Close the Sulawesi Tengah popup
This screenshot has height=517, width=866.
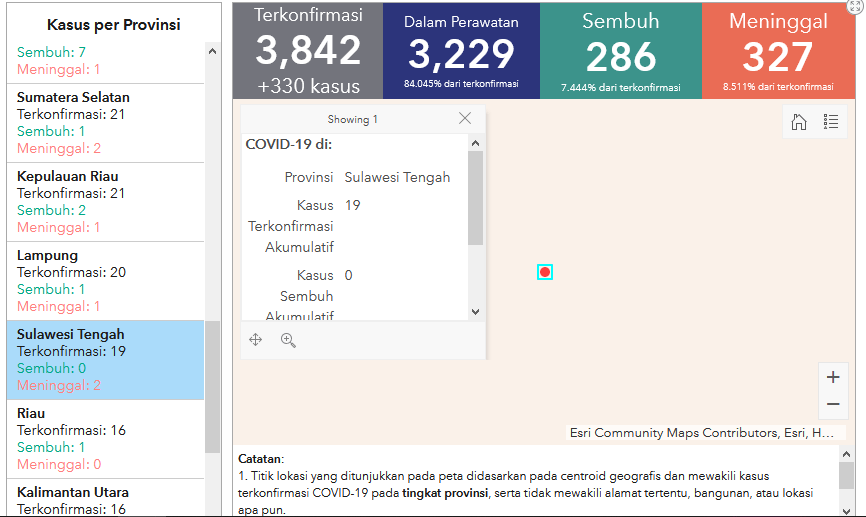click(465, 118)
